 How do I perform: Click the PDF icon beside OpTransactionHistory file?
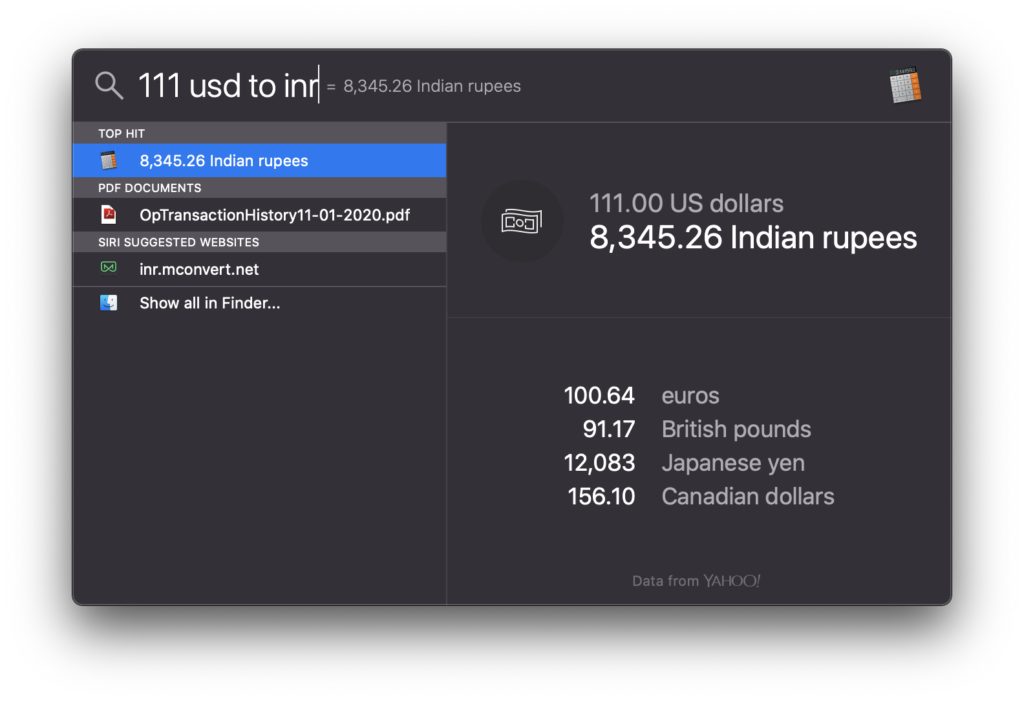110,214
